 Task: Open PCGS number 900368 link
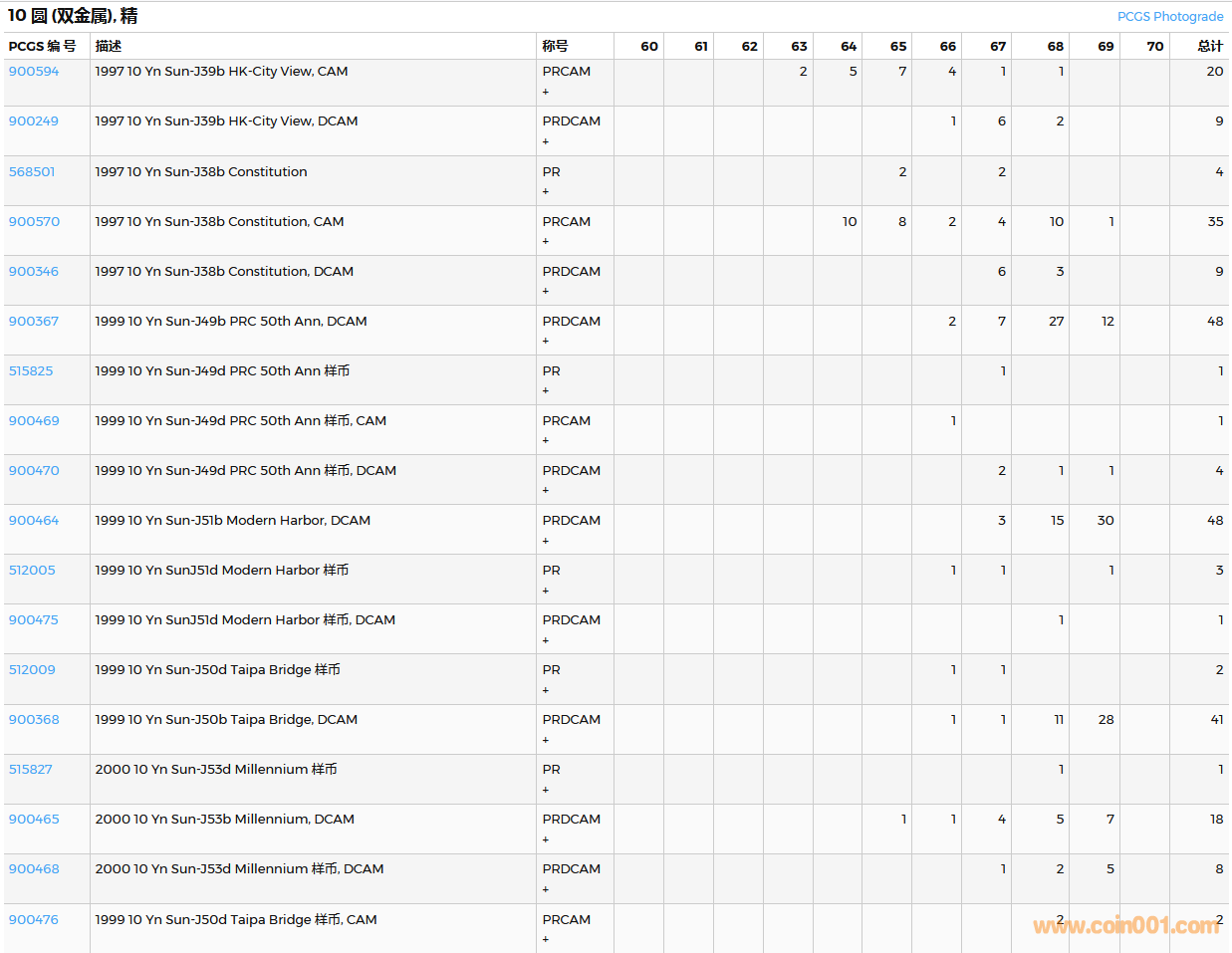(34, 720)
